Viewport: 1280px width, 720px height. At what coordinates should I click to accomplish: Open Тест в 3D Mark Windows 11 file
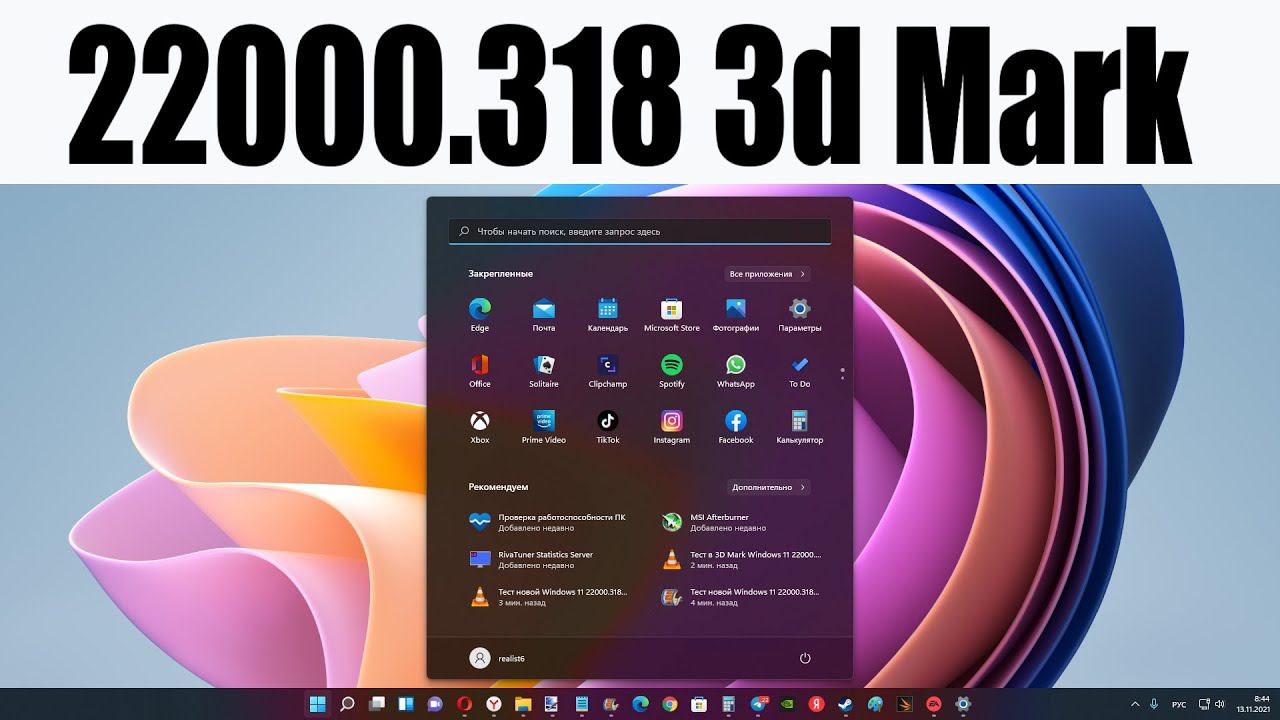click(742, 559)
